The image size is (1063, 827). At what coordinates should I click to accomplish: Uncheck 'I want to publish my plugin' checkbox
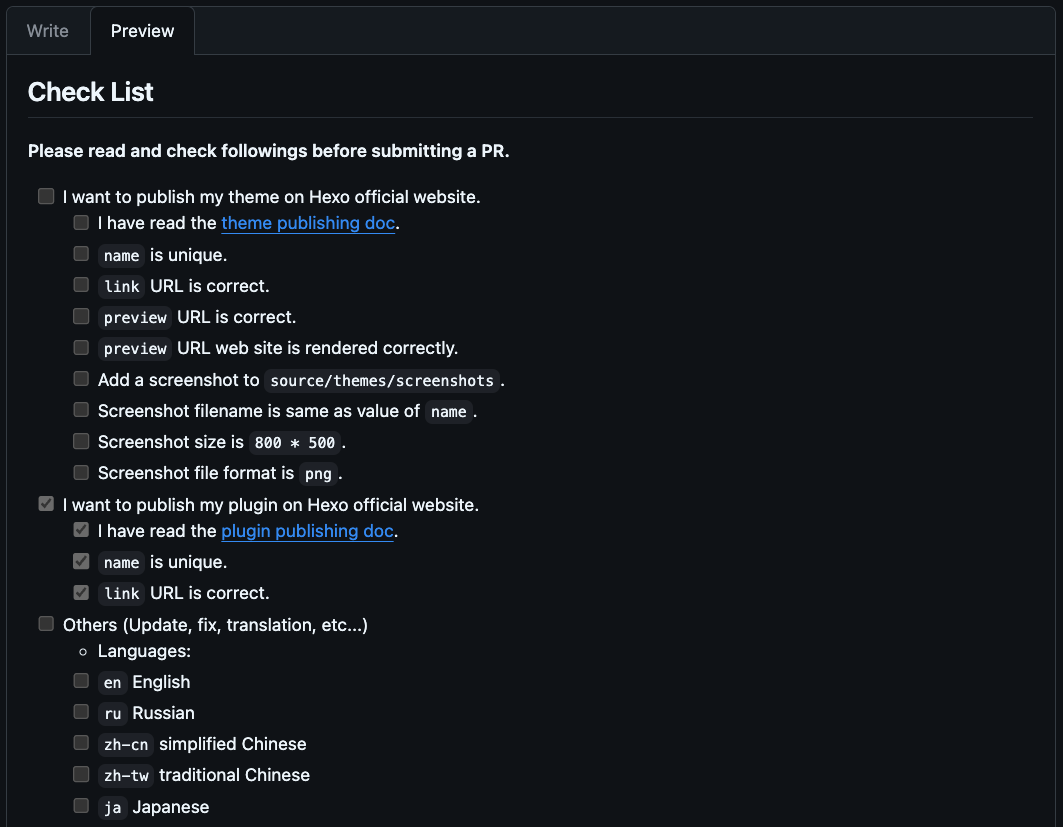click(46, 504)
